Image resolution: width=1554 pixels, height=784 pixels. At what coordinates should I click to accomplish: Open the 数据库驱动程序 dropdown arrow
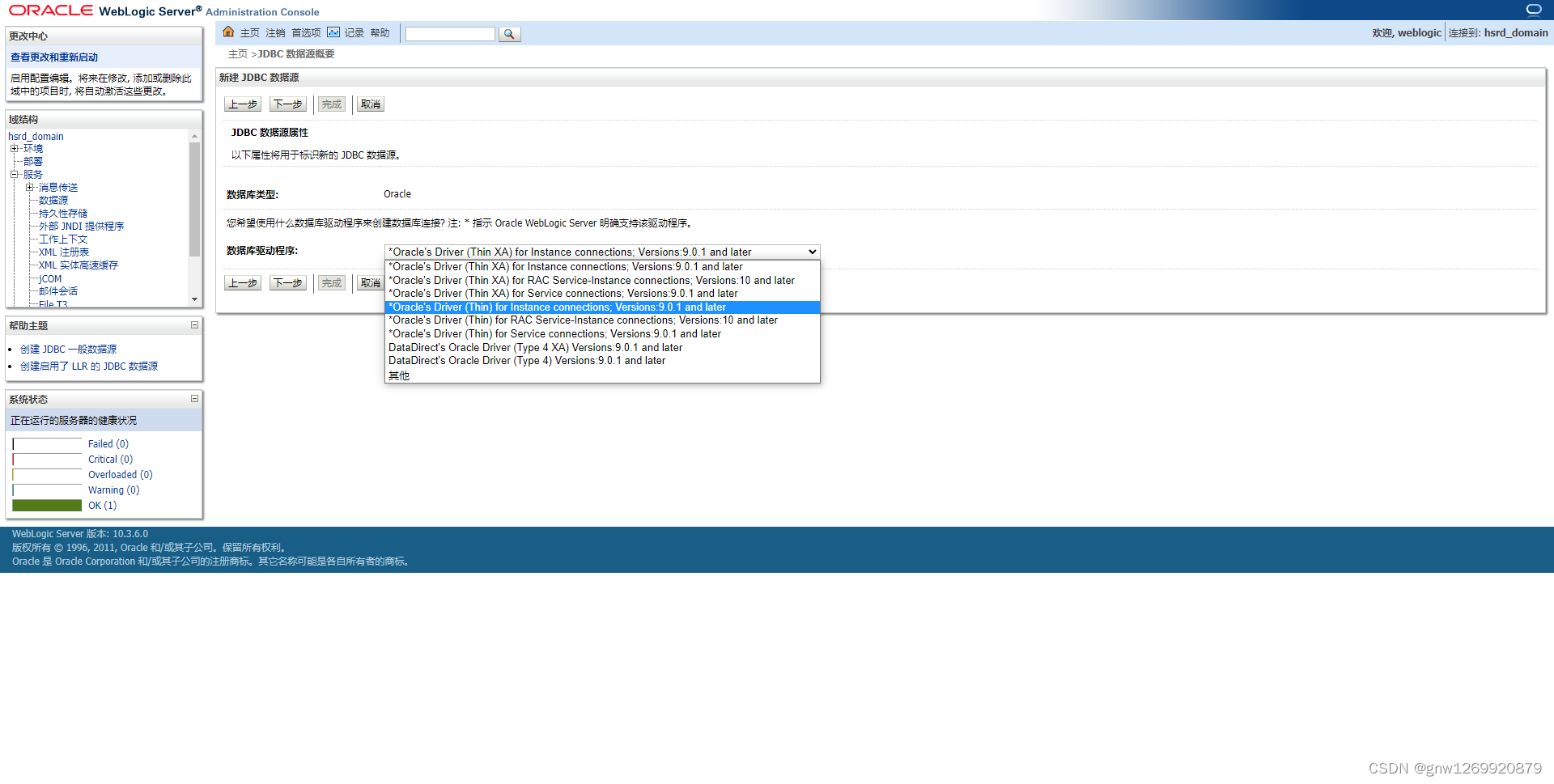coord(812,252)
